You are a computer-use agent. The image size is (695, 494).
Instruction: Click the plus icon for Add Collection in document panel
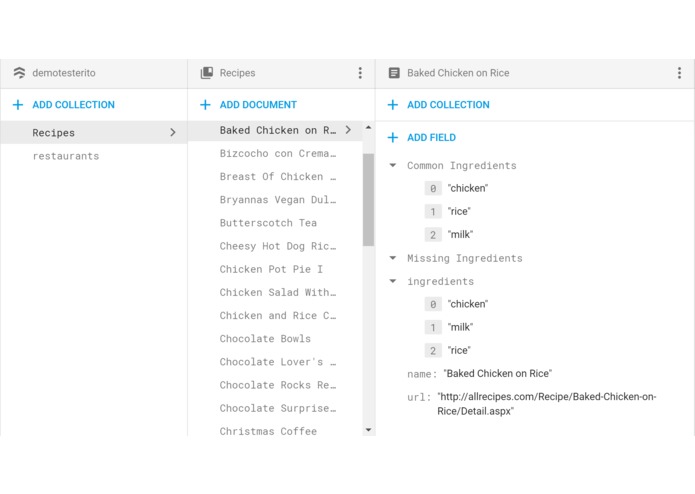pos(392,105)
